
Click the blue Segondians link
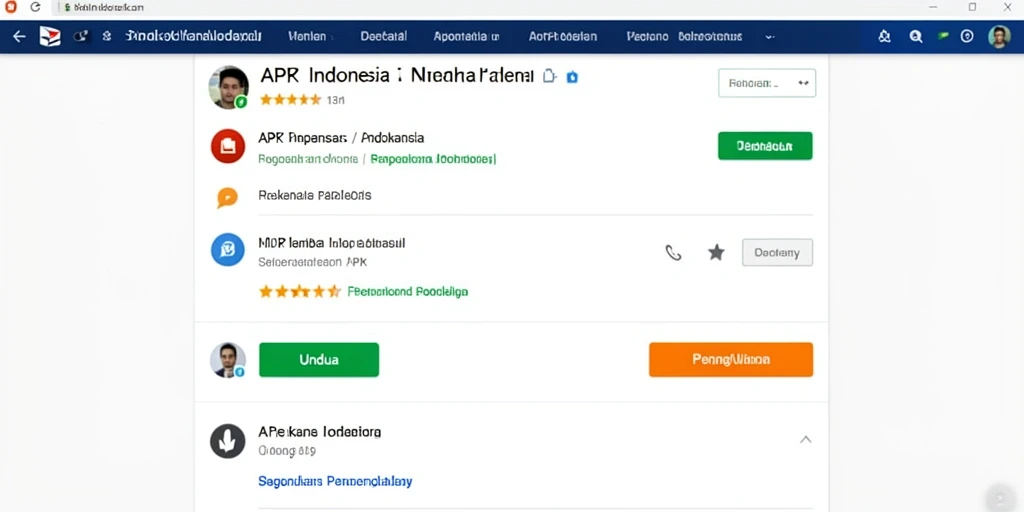(x=335, y=482)
